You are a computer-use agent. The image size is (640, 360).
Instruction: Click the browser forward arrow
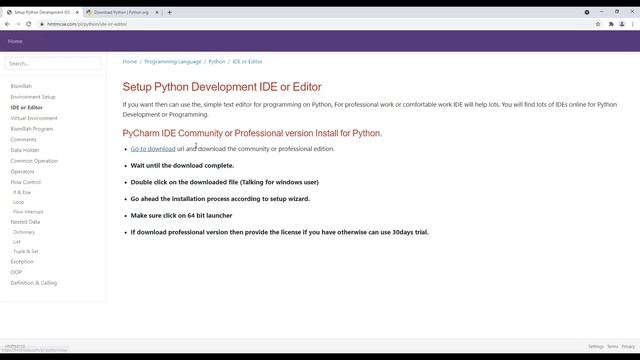(18, 24)
